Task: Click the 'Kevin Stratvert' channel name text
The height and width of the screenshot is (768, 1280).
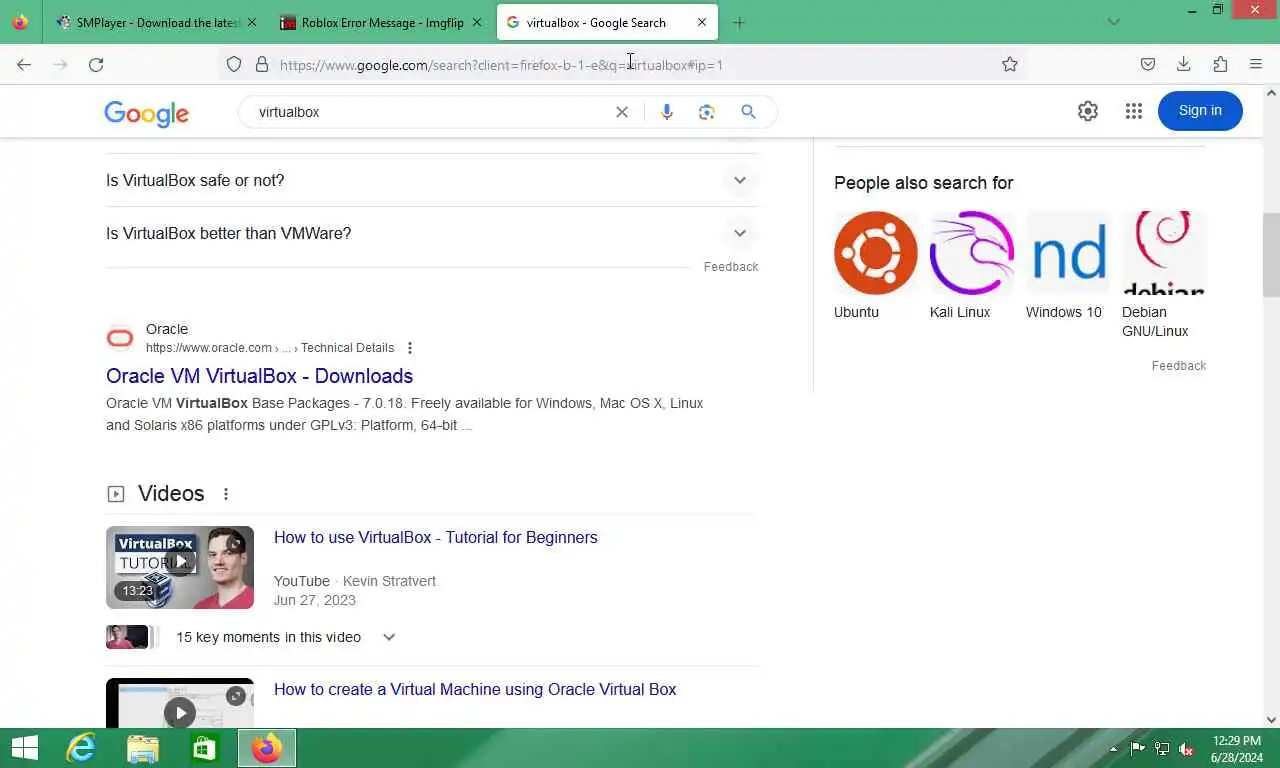Action: point(389,581)
